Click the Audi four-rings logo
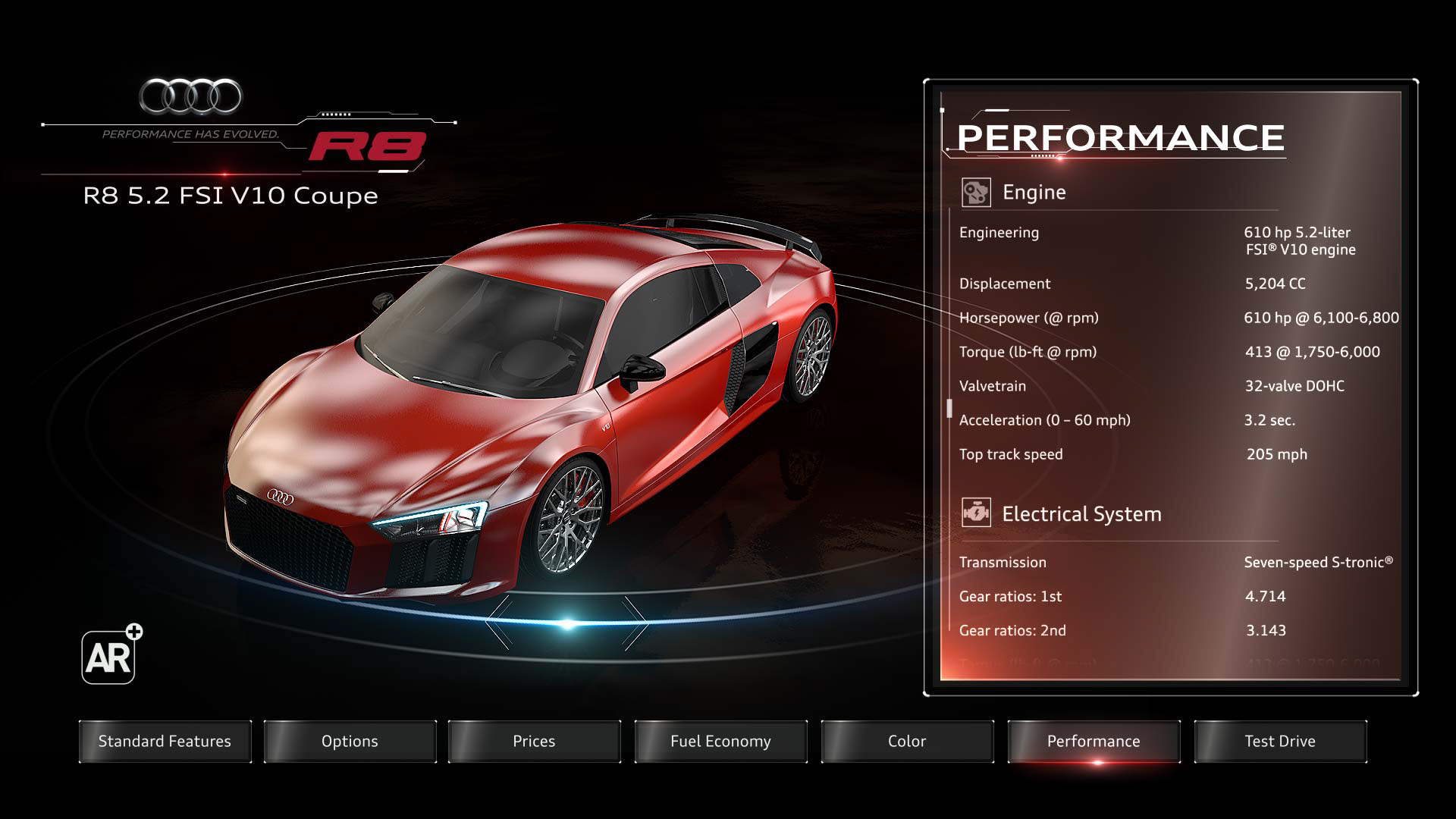The width and height of the screenshot is (1456, 819). click(x=190, y=96)
